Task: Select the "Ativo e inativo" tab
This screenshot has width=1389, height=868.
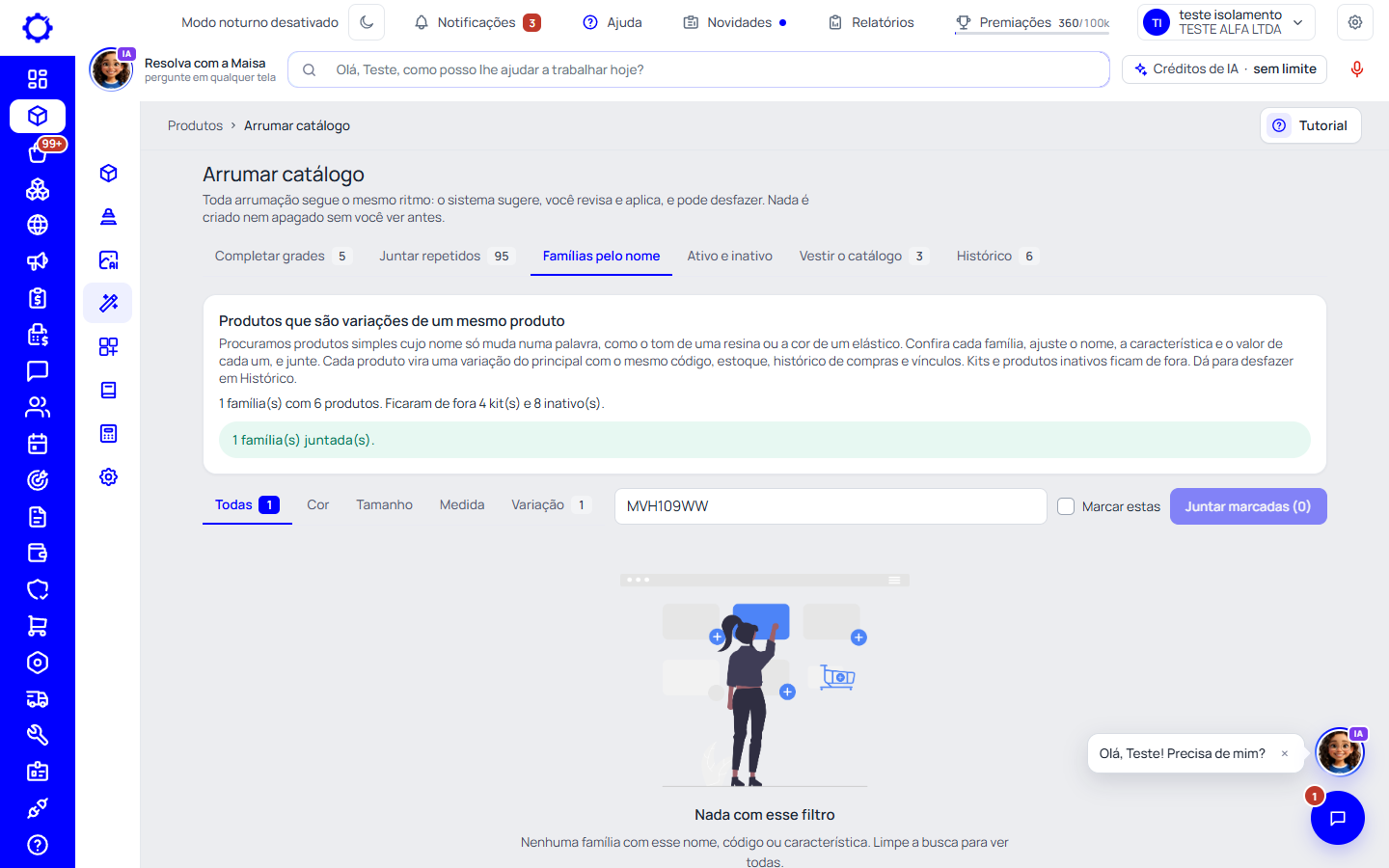Action: pos(730,257)
